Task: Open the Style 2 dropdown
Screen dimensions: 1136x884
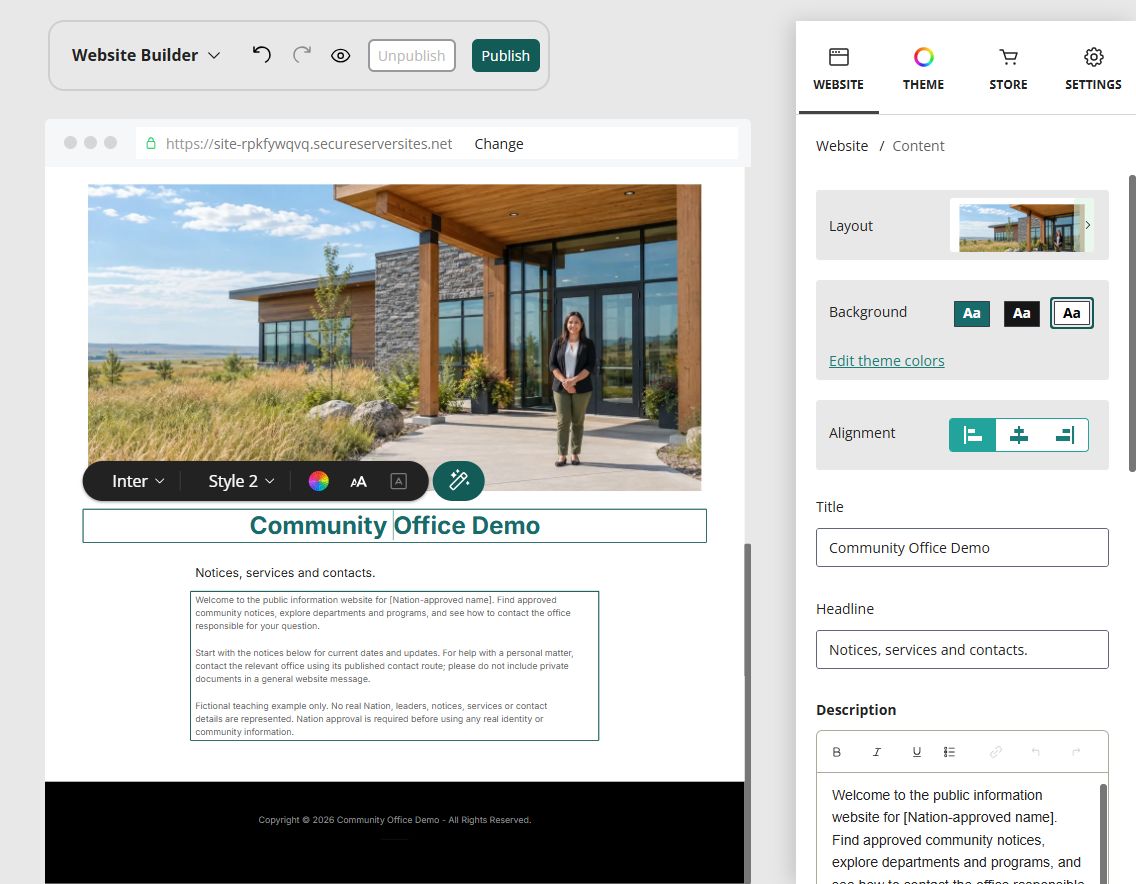Action: pos(241,481)
